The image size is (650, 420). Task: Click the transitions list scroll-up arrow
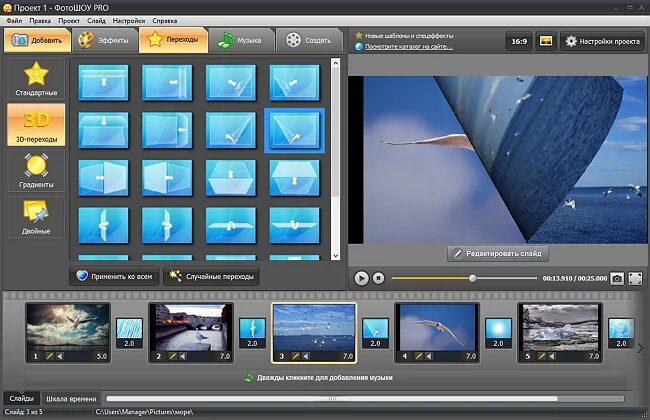coord(335,63)
